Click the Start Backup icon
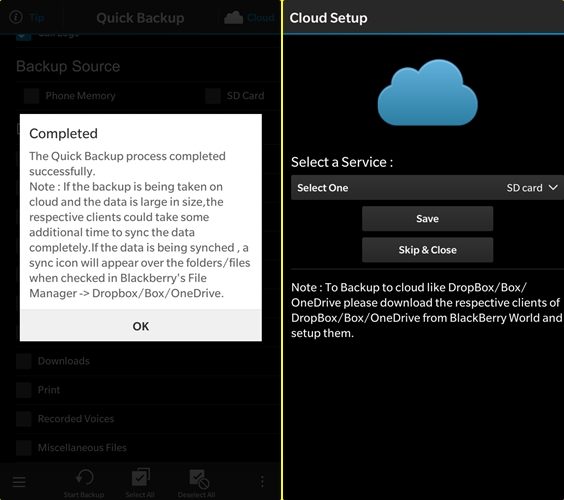This screenshot has height=500, width=564. click(84, 477)
